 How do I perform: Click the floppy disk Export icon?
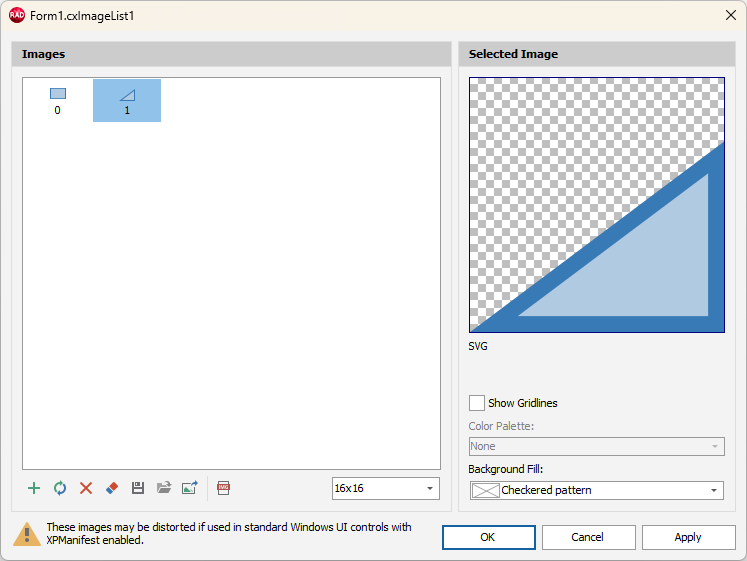138,488
